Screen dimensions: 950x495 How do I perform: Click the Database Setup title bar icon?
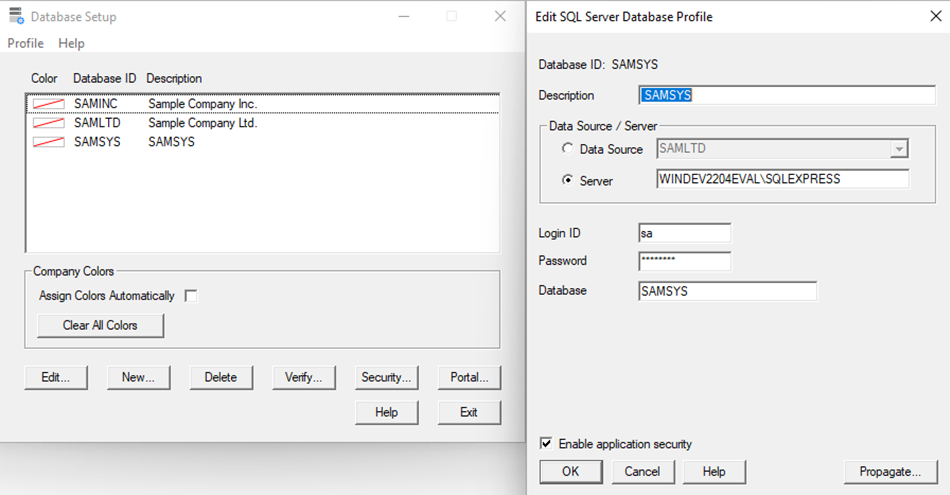16,16
